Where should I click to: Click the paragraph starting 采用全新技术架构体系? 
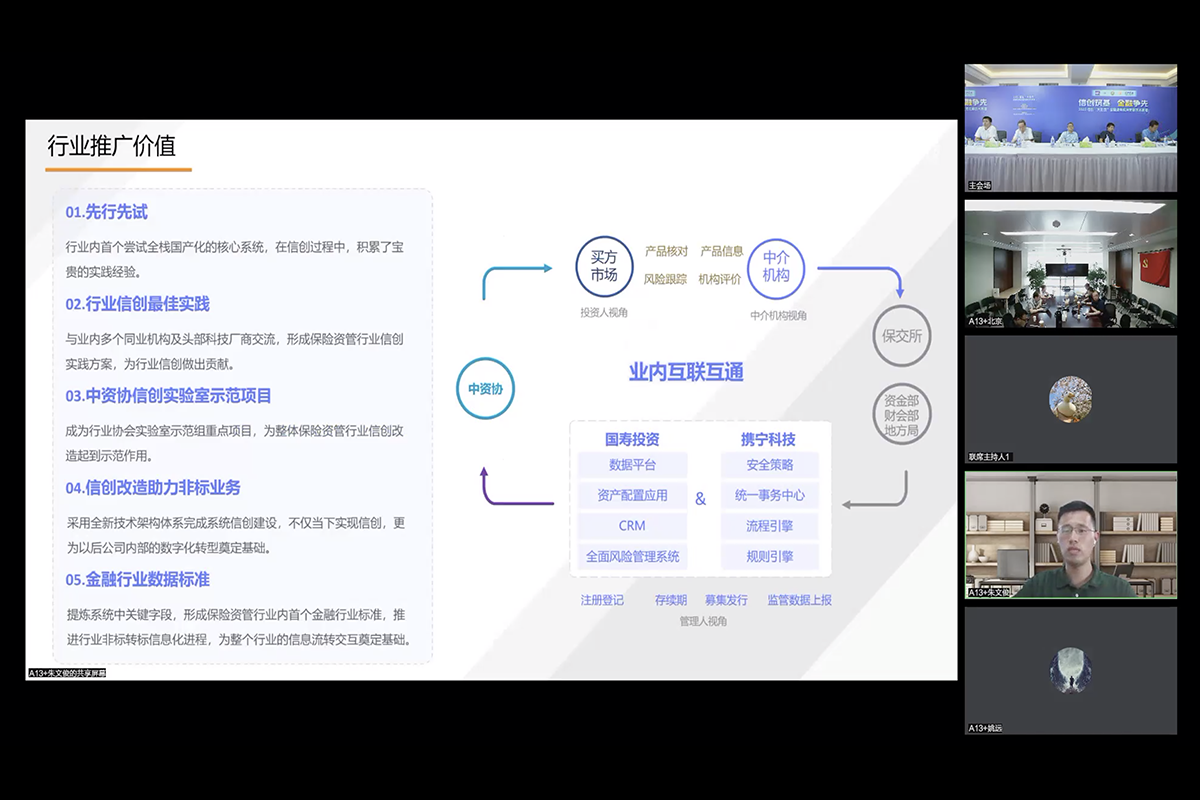pos(235,535)
